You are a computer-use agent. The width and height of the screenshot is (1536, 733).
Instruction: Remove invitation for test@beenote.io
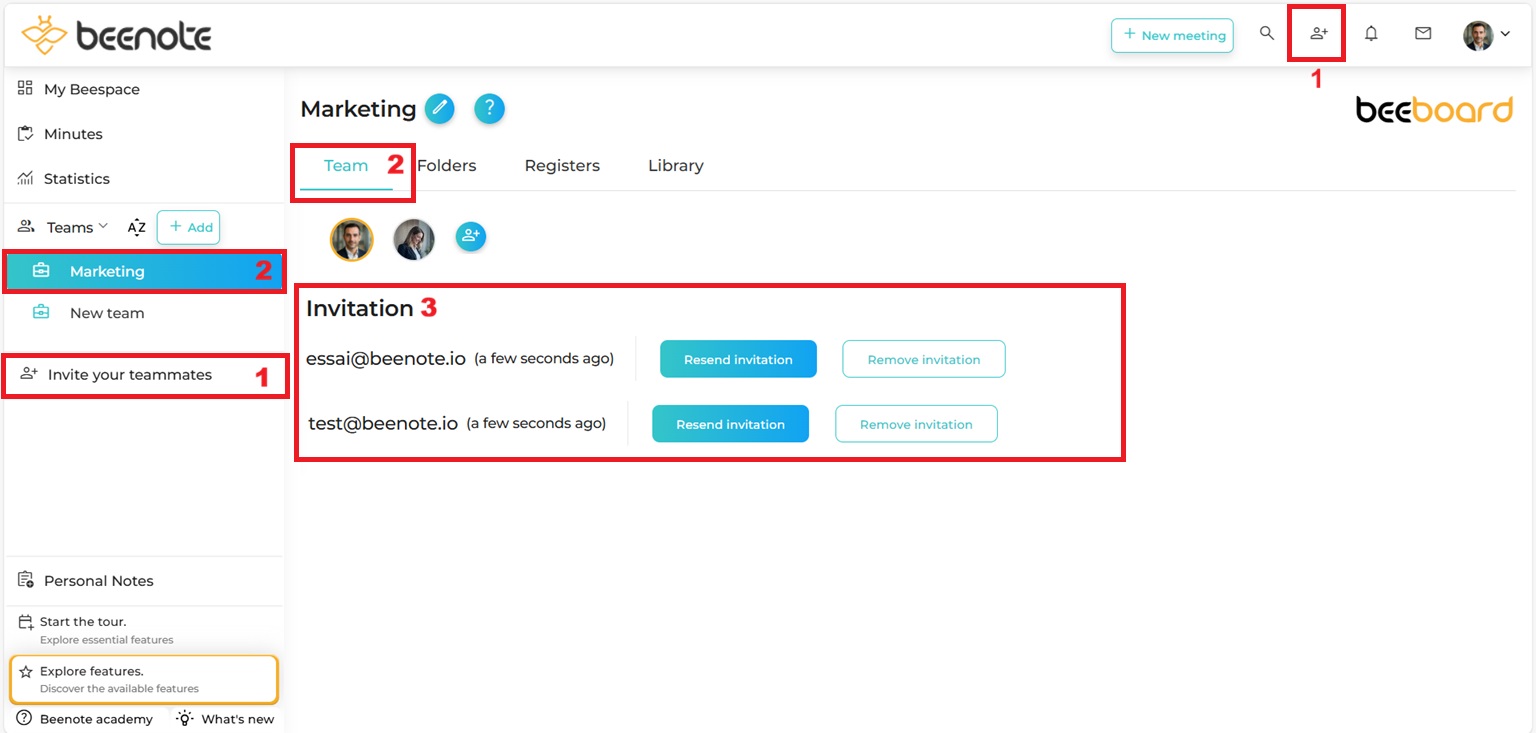(916, 424)
